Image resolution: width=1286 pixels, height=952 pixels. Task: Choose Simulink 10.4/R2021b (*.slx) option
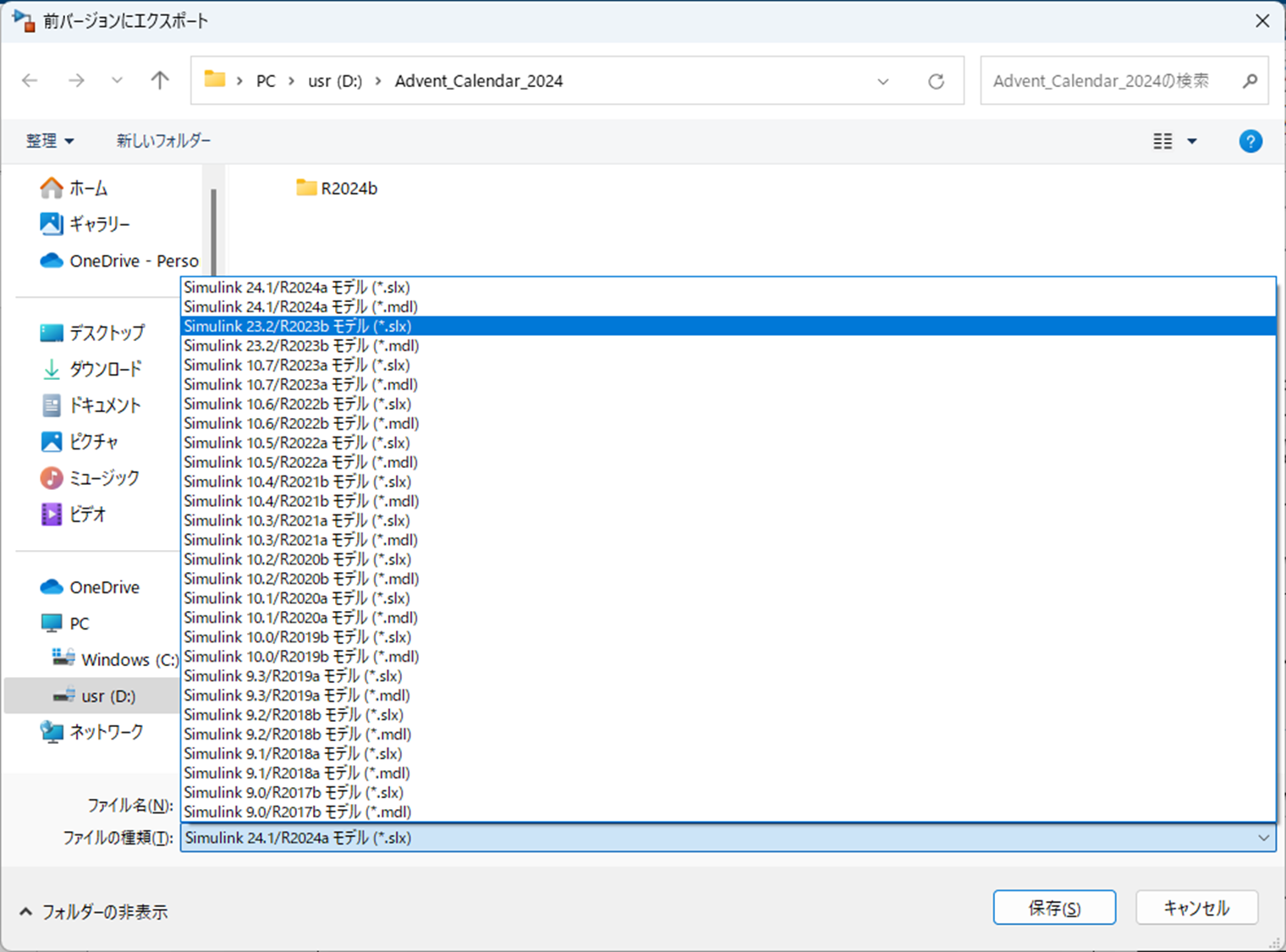pyautogui.click(x=728, y=482)
